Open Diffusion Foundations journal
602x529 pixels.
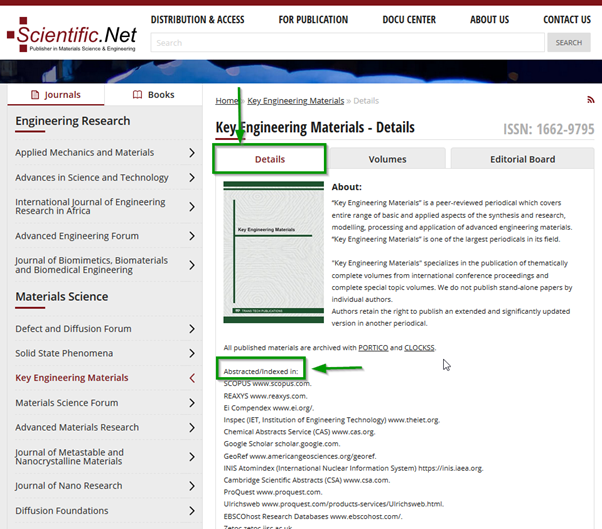click(x=62, y=511)
